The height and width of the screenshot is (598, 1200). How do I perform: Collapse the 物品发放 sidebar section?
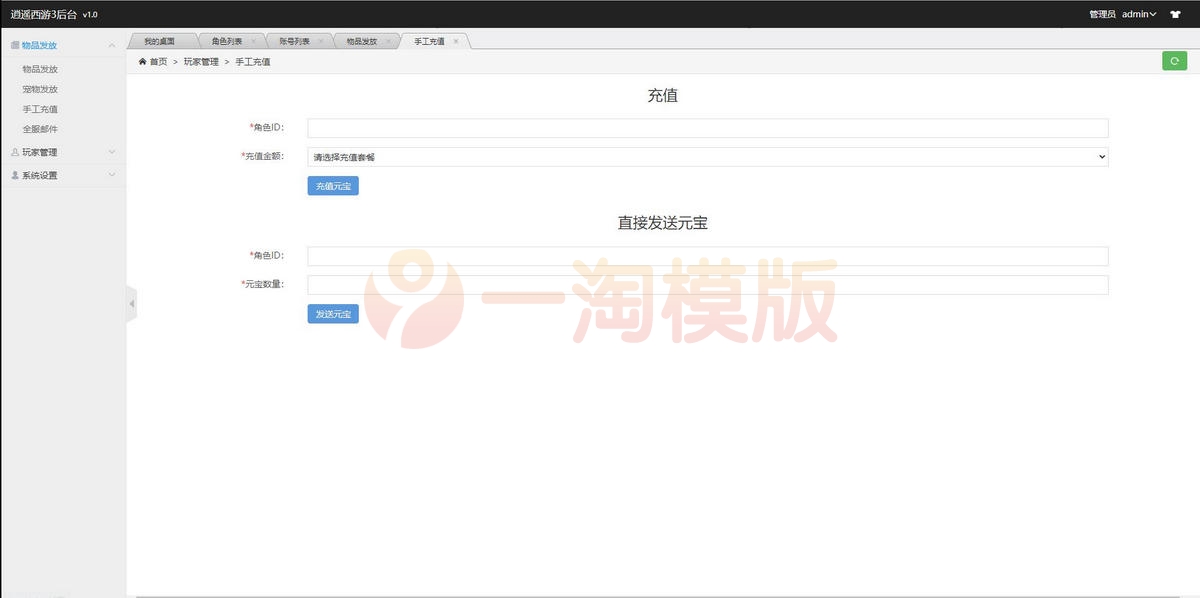click(x=110, y=45)
